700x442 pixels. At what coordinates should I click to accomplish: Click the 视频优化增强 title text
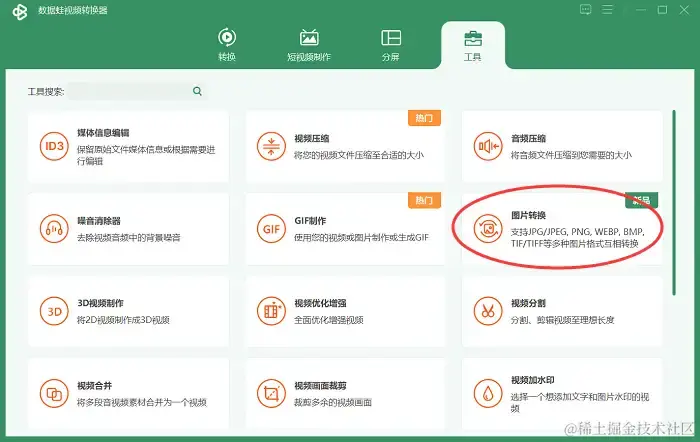[320, 303]
